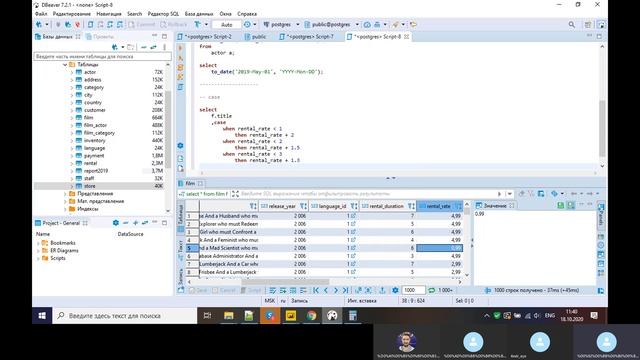Toggle the Auto commit mode field

(x=226, y=24)
